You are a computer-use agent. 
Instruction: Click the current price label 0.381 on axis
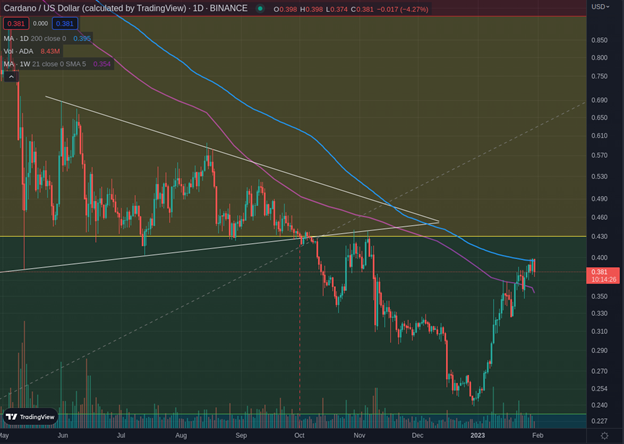pos(603,275)
